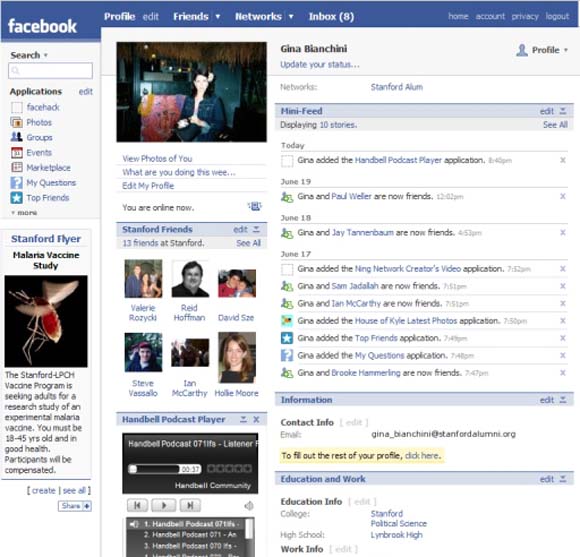Viewport: 580px width, 557px height.
Task: Remove the Brooke Hammerling friendship story
Action: tap(563, 372)
